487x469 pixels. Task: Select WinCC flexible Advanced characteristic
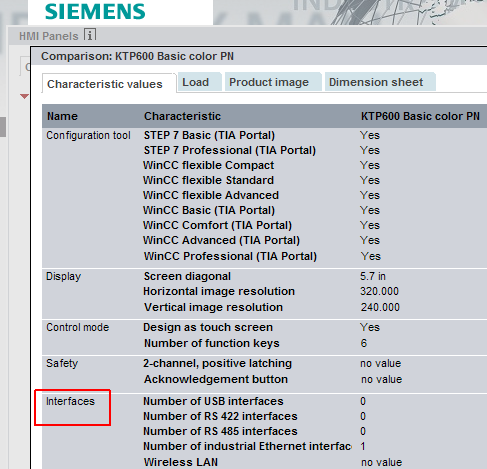coord(211,195)
